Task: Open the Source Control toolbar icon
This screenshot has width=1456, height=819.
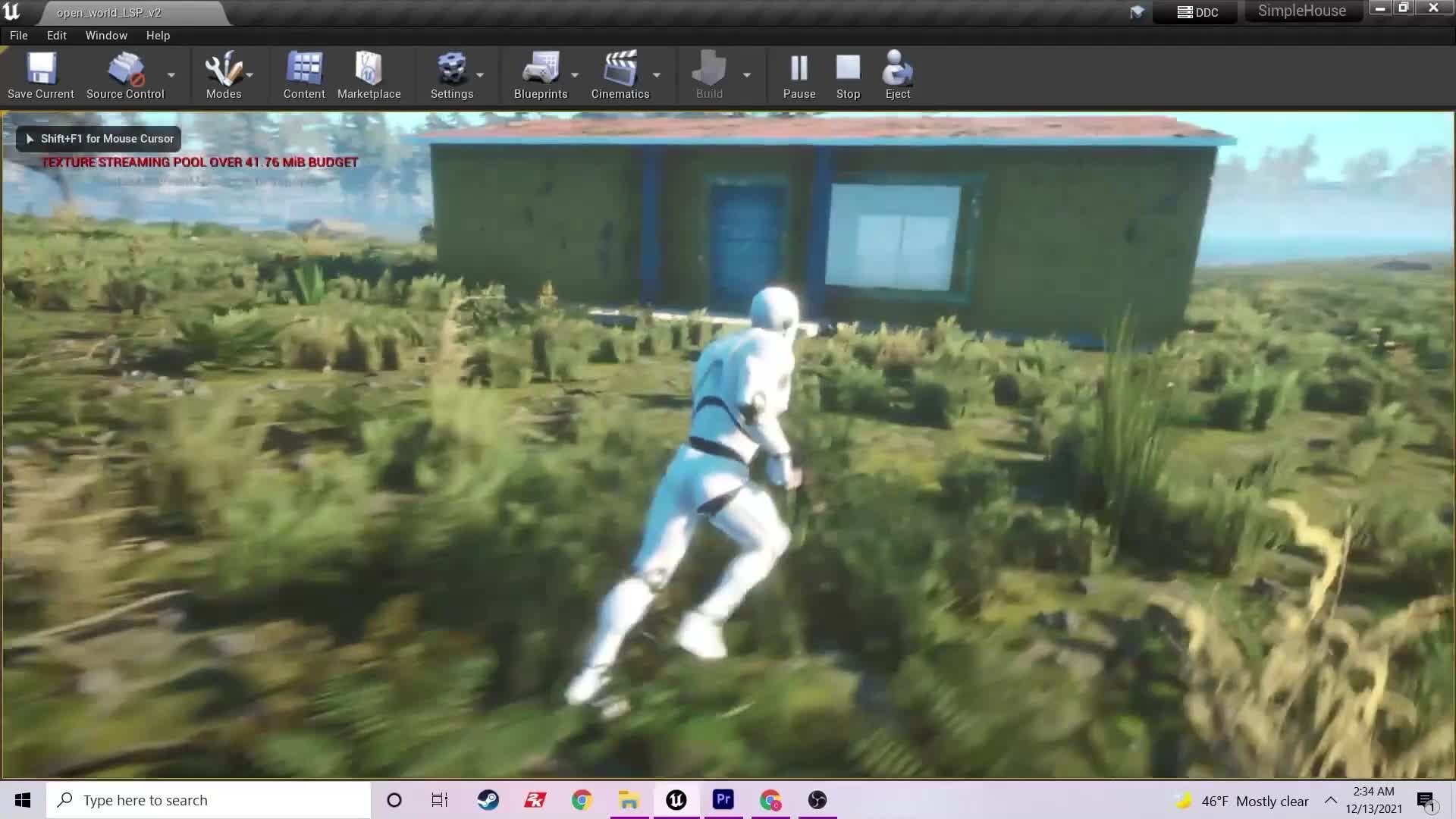Action: click(125, 69)
